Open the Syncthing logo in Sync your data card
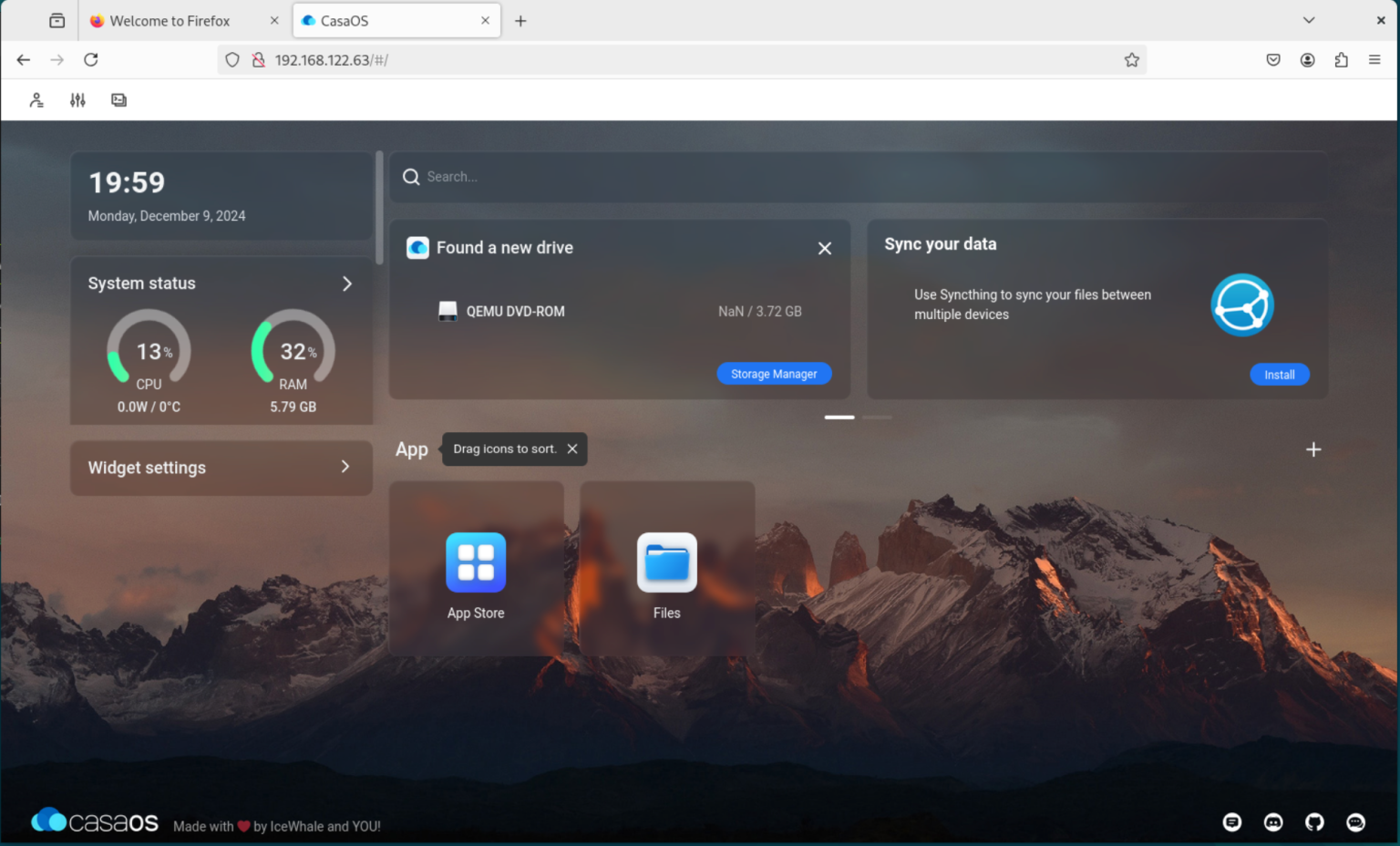Image resolution: width=1400 pixels, height=846 pixels. [1241, 304]
